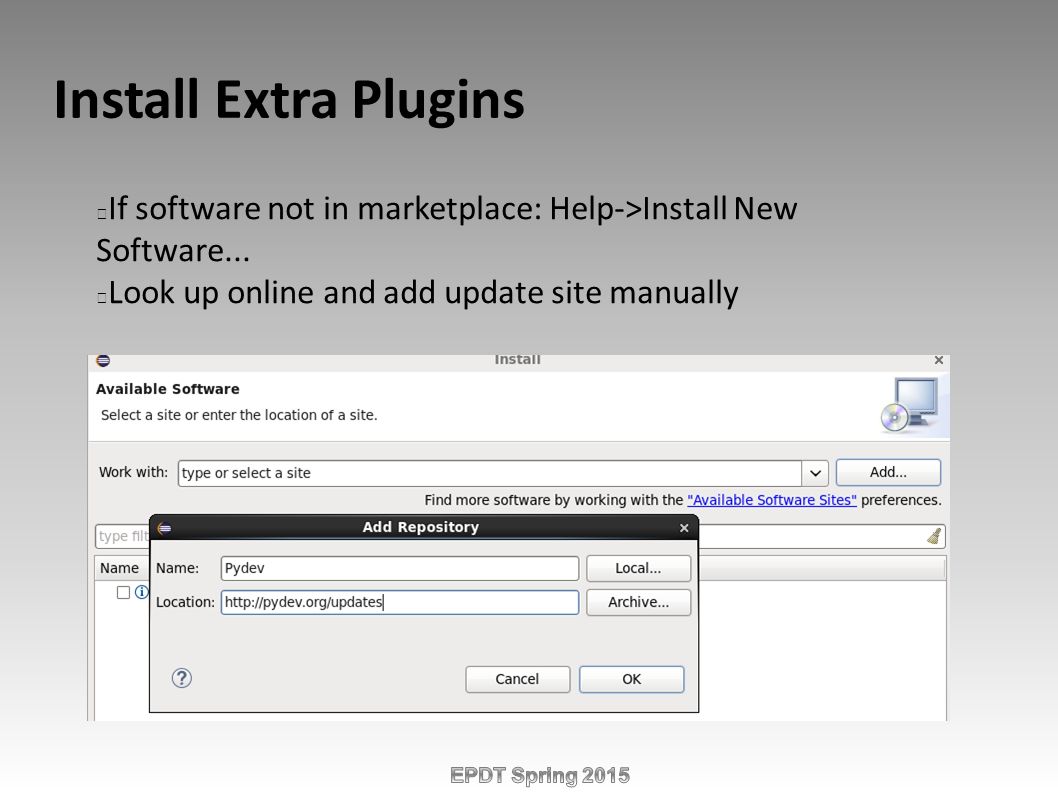Click "Select a site or enter the location" text
Image resolution: width=1058 pixels, height=793 pixels.
coord(239,415)
